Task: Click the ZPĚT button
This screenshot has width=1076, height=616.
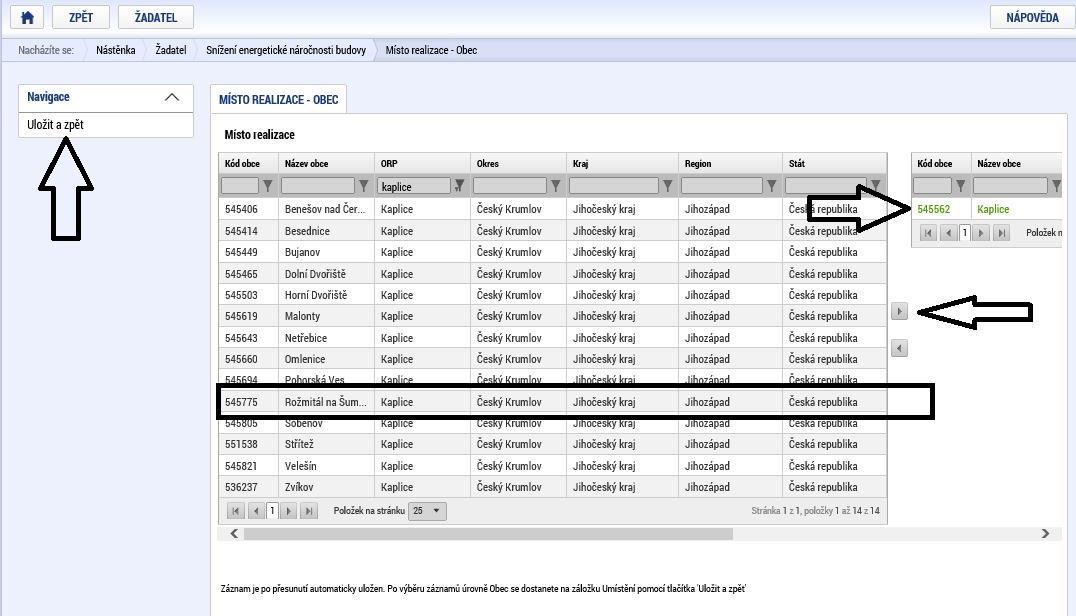Action: pos(81,17)
